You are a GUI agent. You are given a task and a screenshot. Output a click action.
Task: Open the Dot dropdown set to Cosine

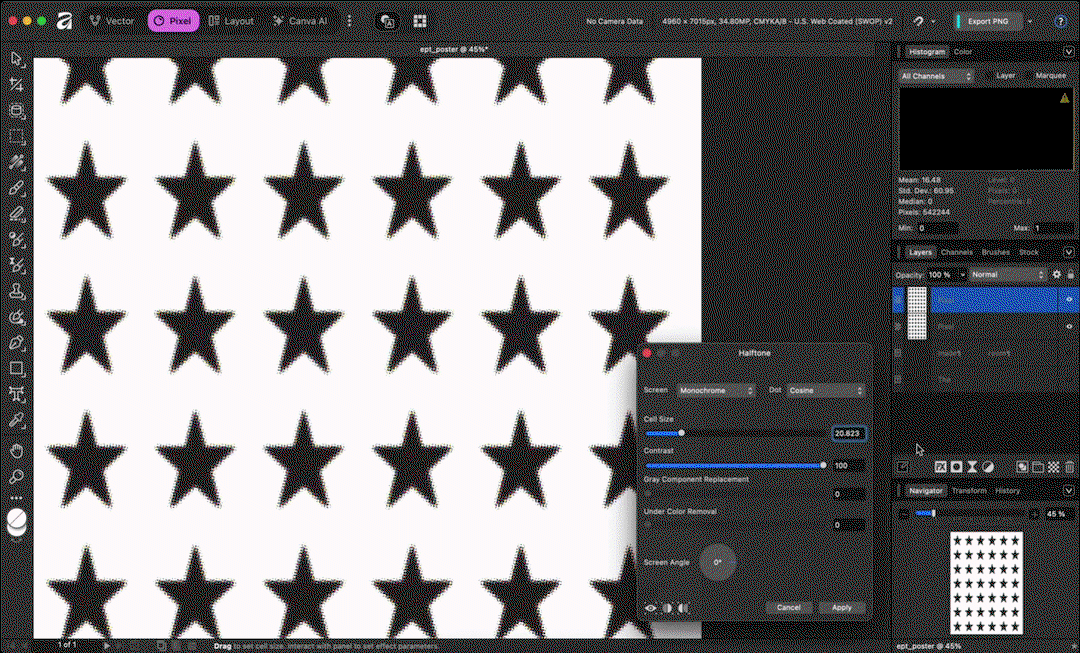(825, 391)
